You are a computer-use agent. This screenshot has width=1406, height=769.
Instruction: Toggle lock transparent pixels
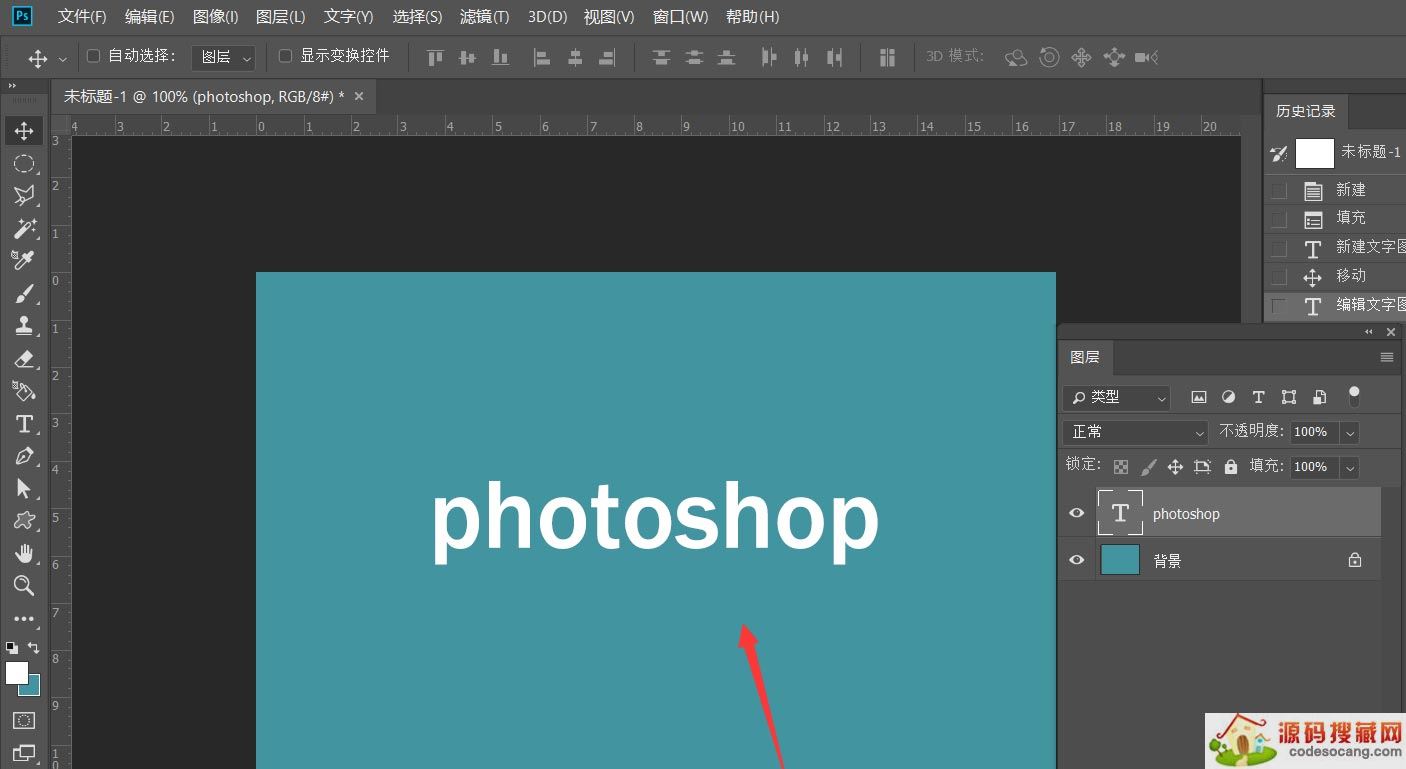tap(1121, 467)
